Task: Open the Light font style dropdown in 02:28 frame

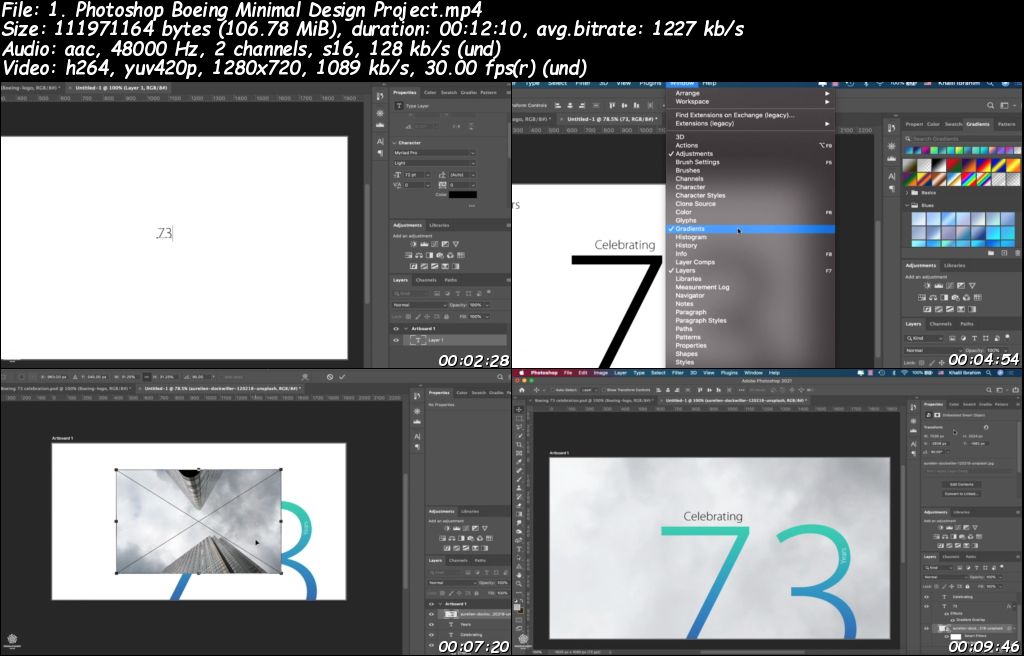Action: pos(434,163)
